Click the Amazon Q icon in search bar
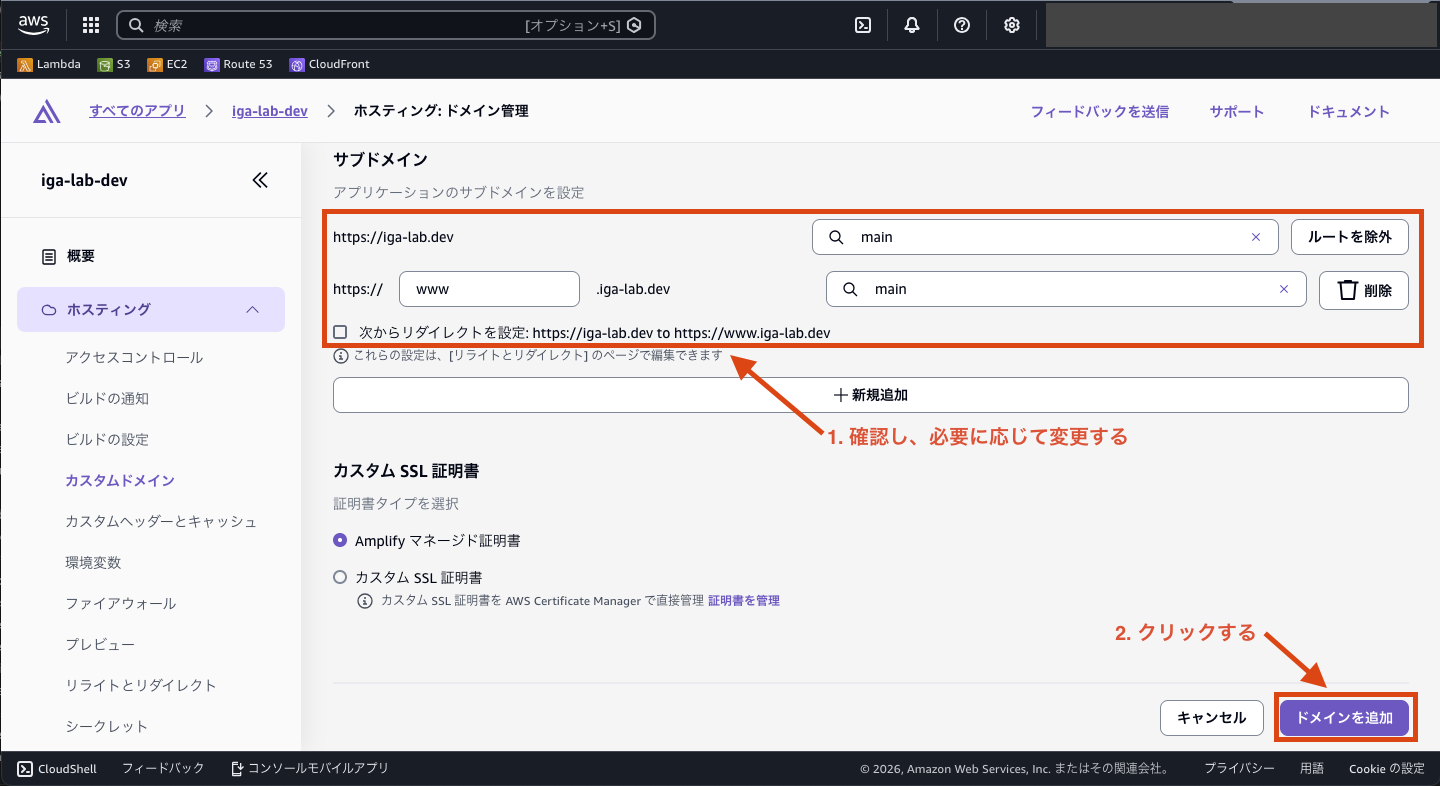Screen dimensions: 1440x786 click(x=634, y=25)
